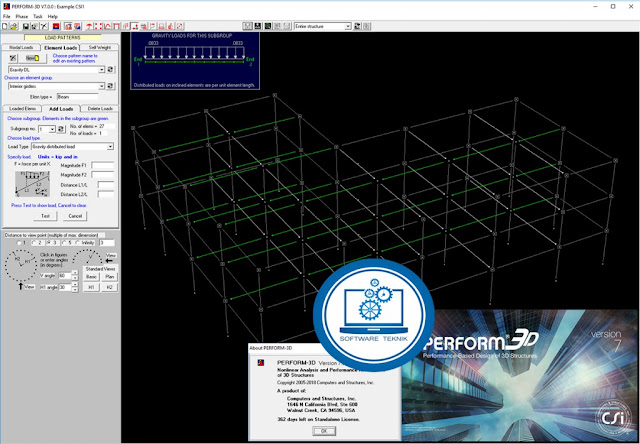Click the solid red square toolbar icon
Viewport: 640px width, 444px height.
tap(56, 26)
